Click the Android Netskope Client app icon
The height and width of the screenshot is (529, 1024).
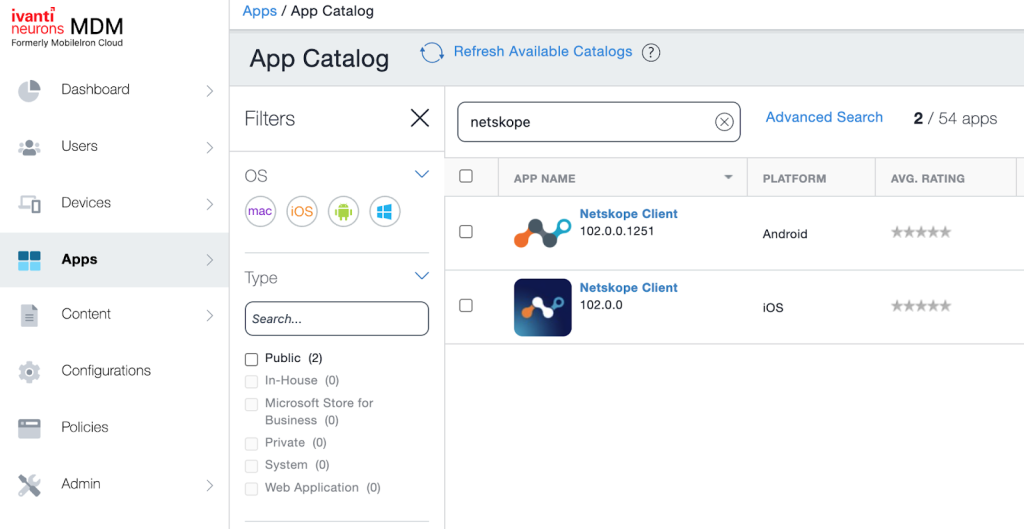coord(543,232)
